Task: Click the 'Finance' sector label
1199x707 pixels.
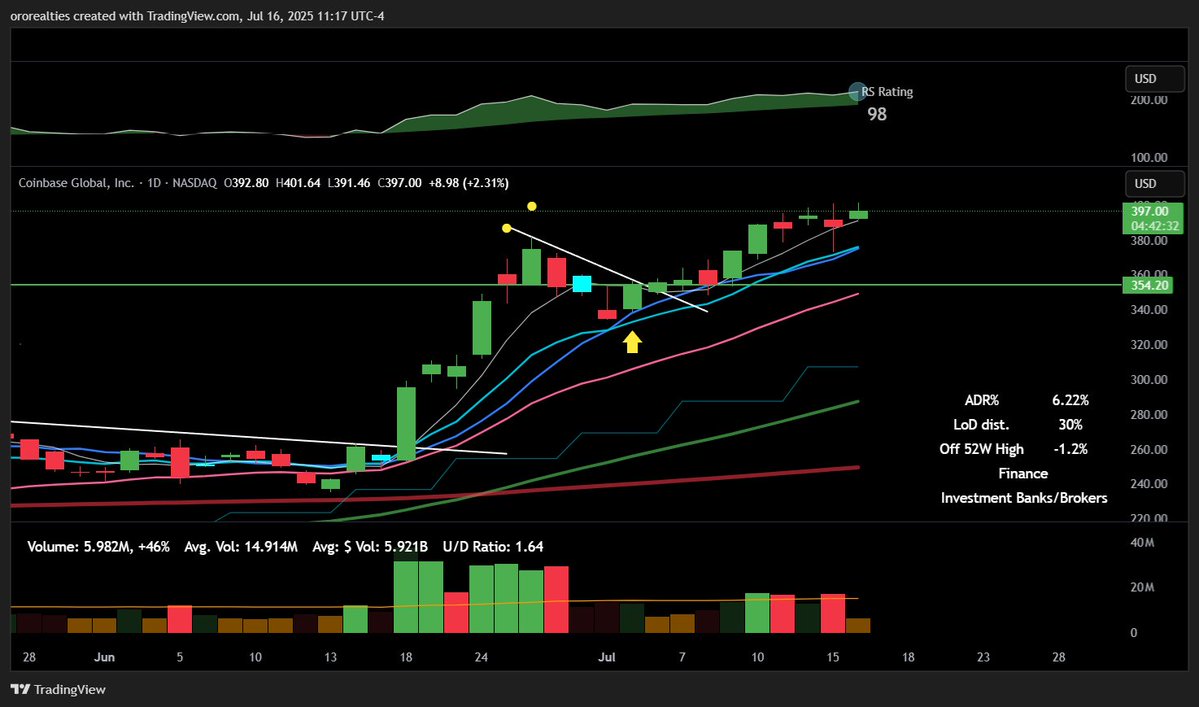Action: (1023, 474)
